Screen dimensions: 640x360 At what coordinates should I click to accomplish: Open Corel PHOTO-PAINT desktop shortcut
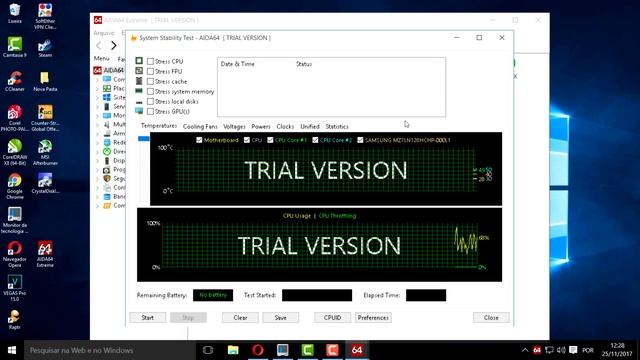click(15, 118)
